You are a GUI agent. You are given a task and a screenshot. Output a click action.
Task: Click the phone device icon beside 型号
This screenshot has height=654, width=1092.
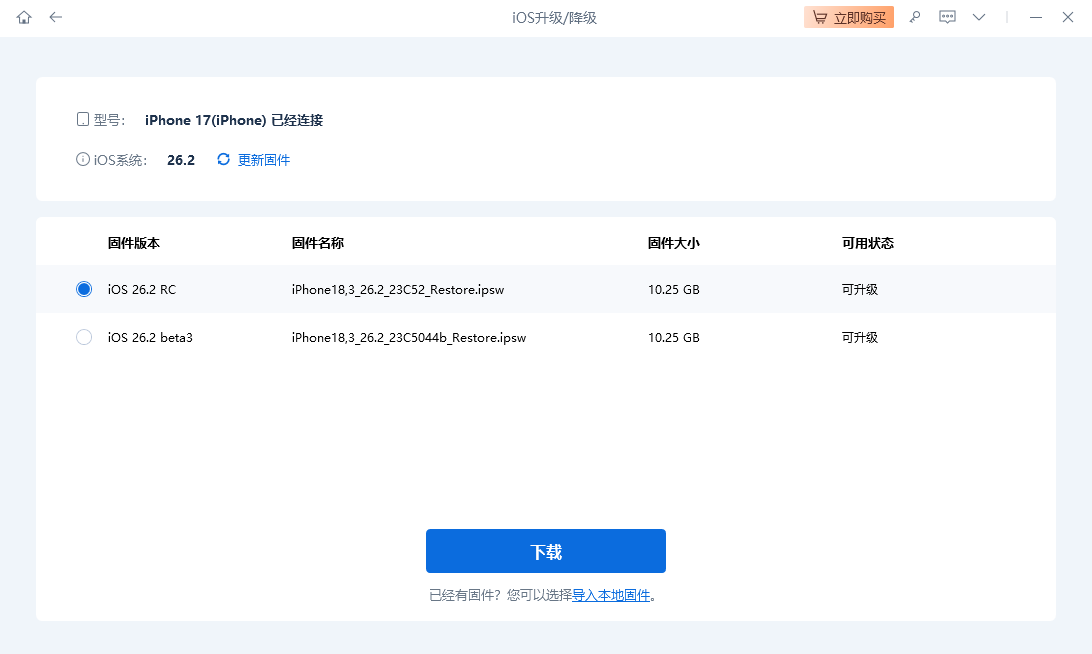tap(82, 118)
